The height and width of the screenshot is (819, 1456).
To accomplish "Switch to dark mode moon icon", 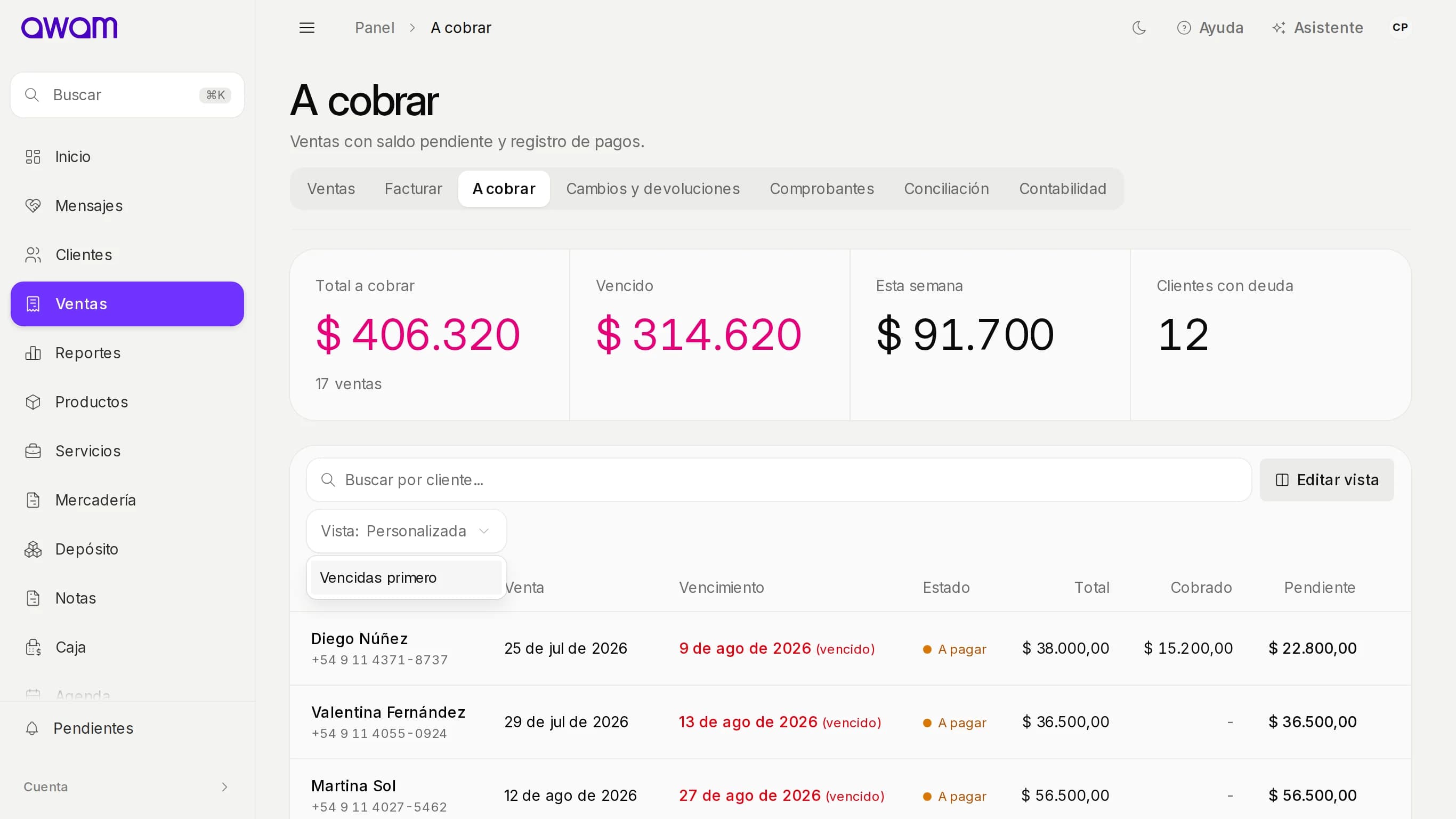I will click(x=1139, y=28).
